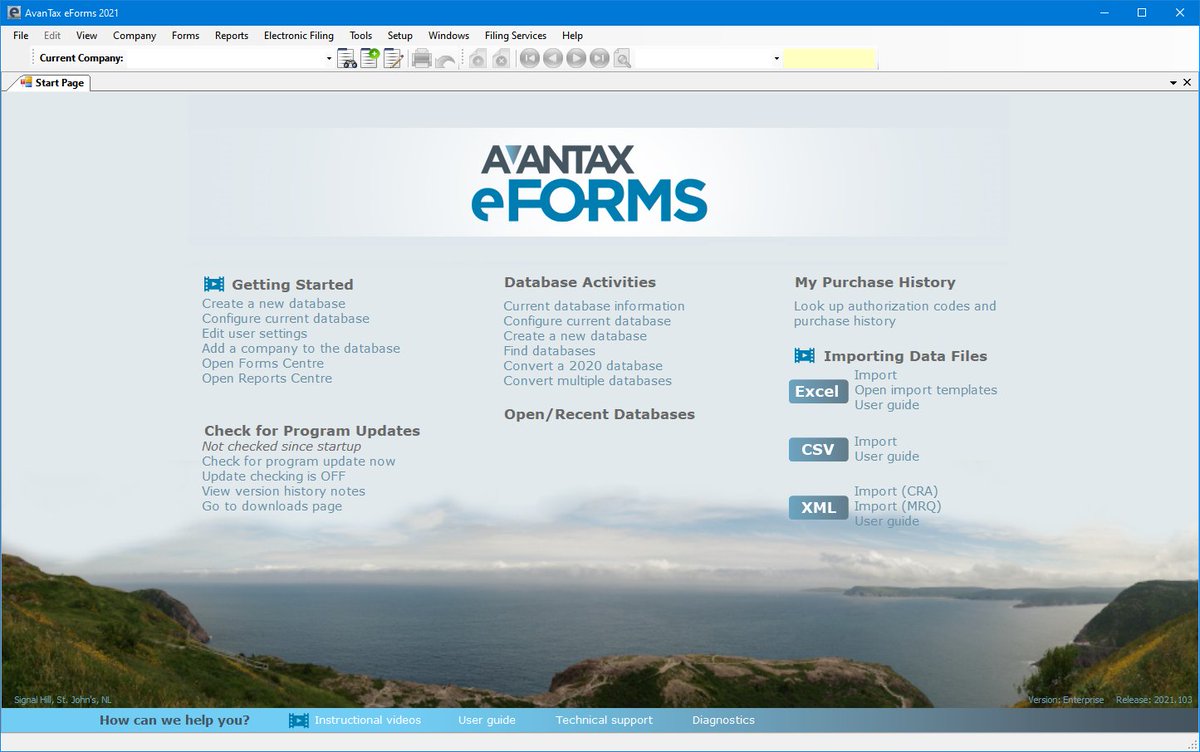Click the undo arrow toolbar icon
This screenshot has height=752, width=1200.
tap(445, 59)
